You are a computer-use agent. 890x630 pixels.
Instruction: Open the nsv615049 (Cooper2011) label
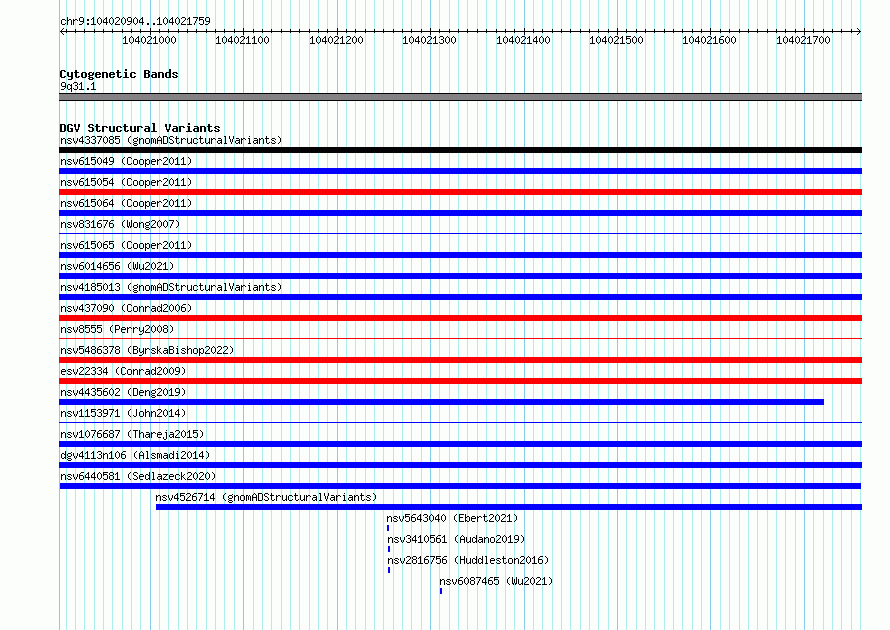[x=126, y=161]
